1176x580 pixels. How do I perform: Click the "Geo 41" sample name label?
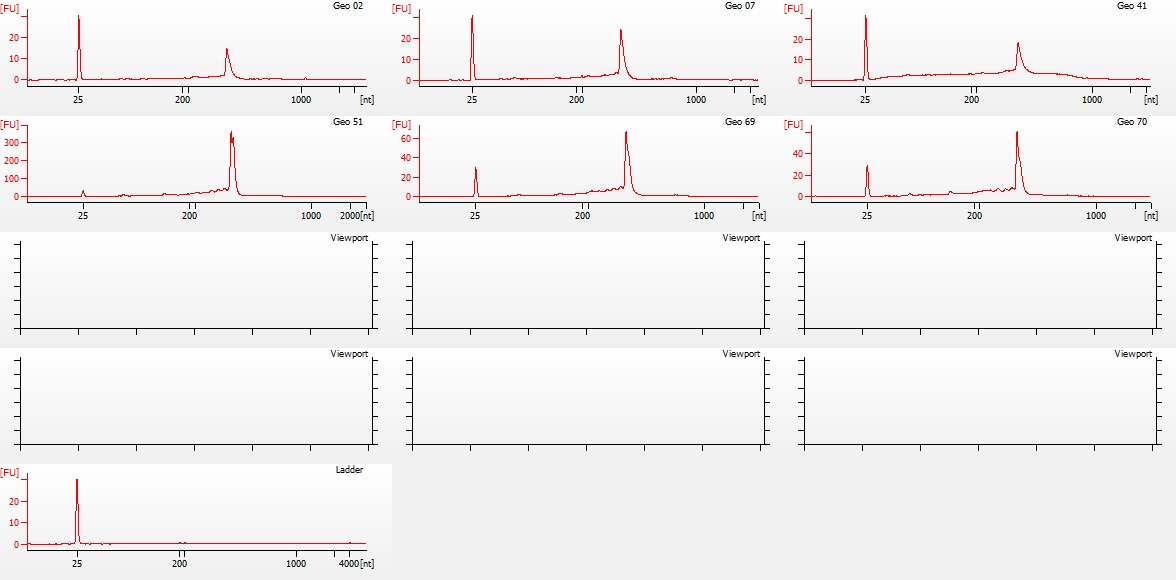click(x=1132, y=6)
